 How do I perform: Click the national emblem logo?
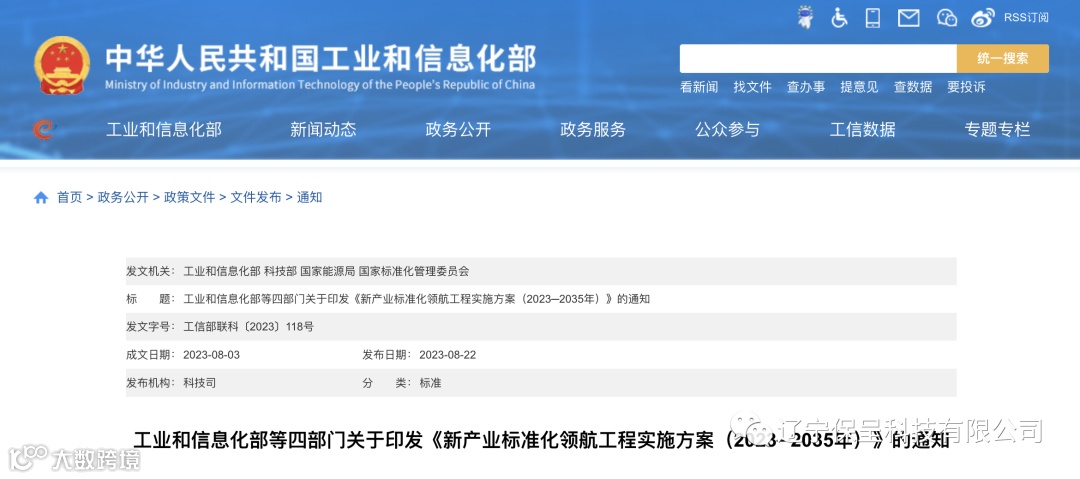[x=62, y=65]
